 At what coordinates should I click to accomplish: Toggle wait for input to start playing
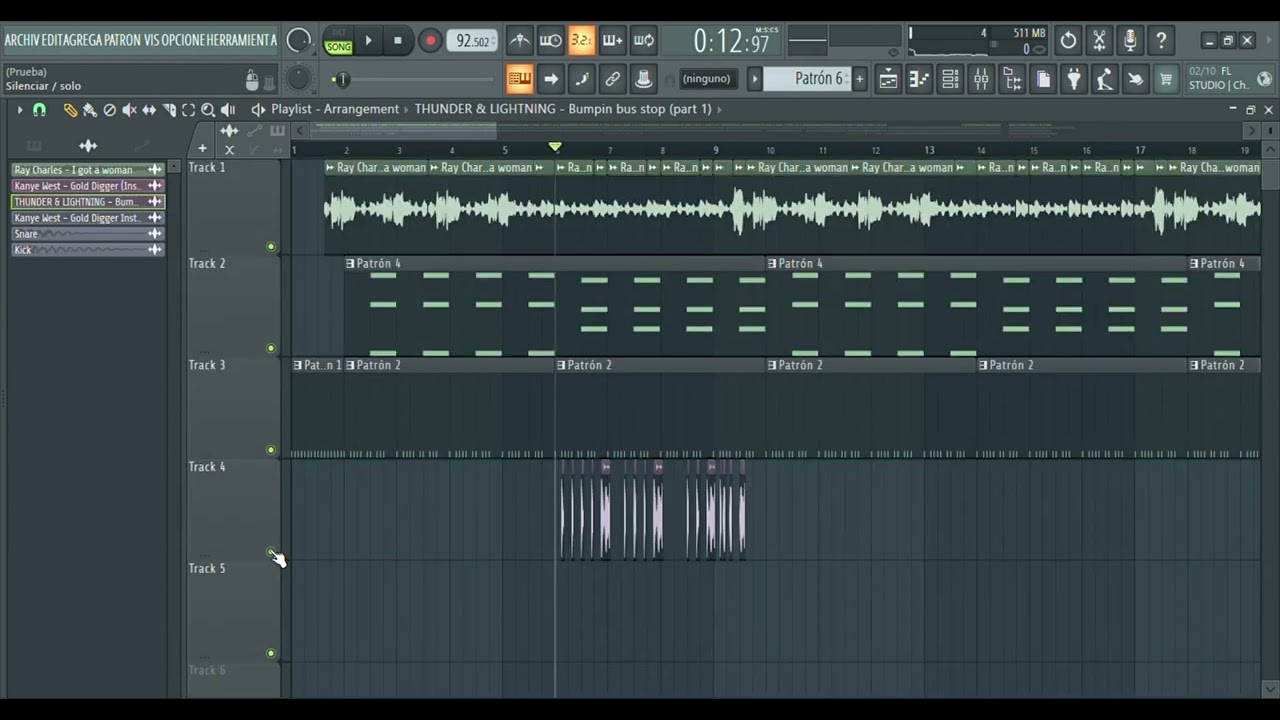[x=550, y=41]
